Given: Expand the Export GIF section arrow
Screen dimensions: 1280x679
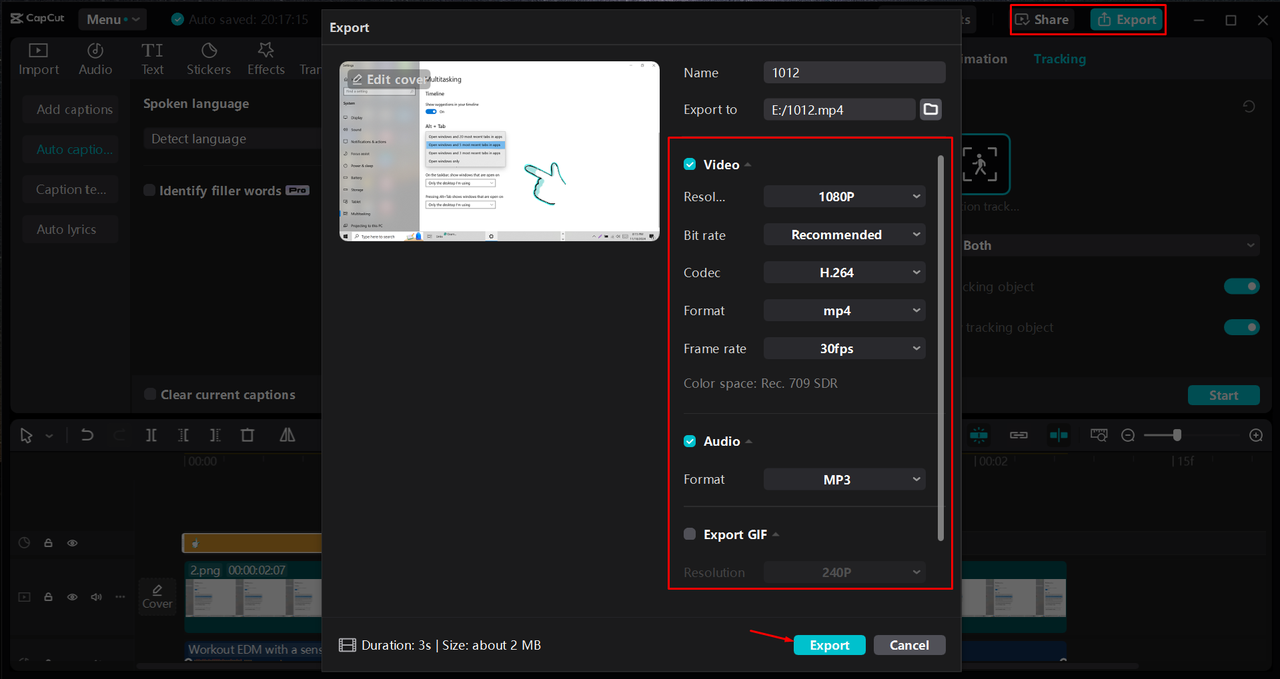Looking at the screenshot, I should coord(776,534).
